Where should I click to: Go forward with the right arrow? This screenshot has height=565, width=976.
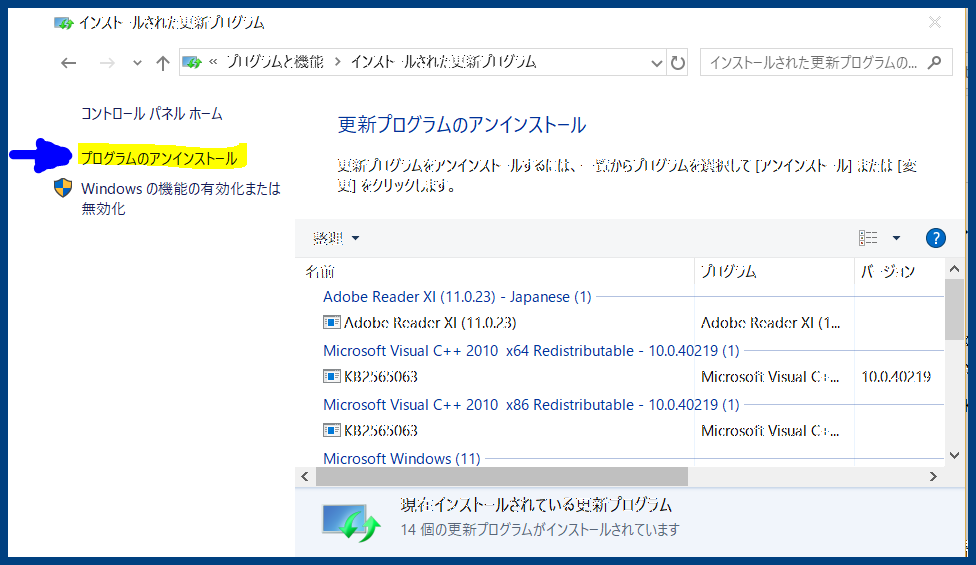[107, 63]
